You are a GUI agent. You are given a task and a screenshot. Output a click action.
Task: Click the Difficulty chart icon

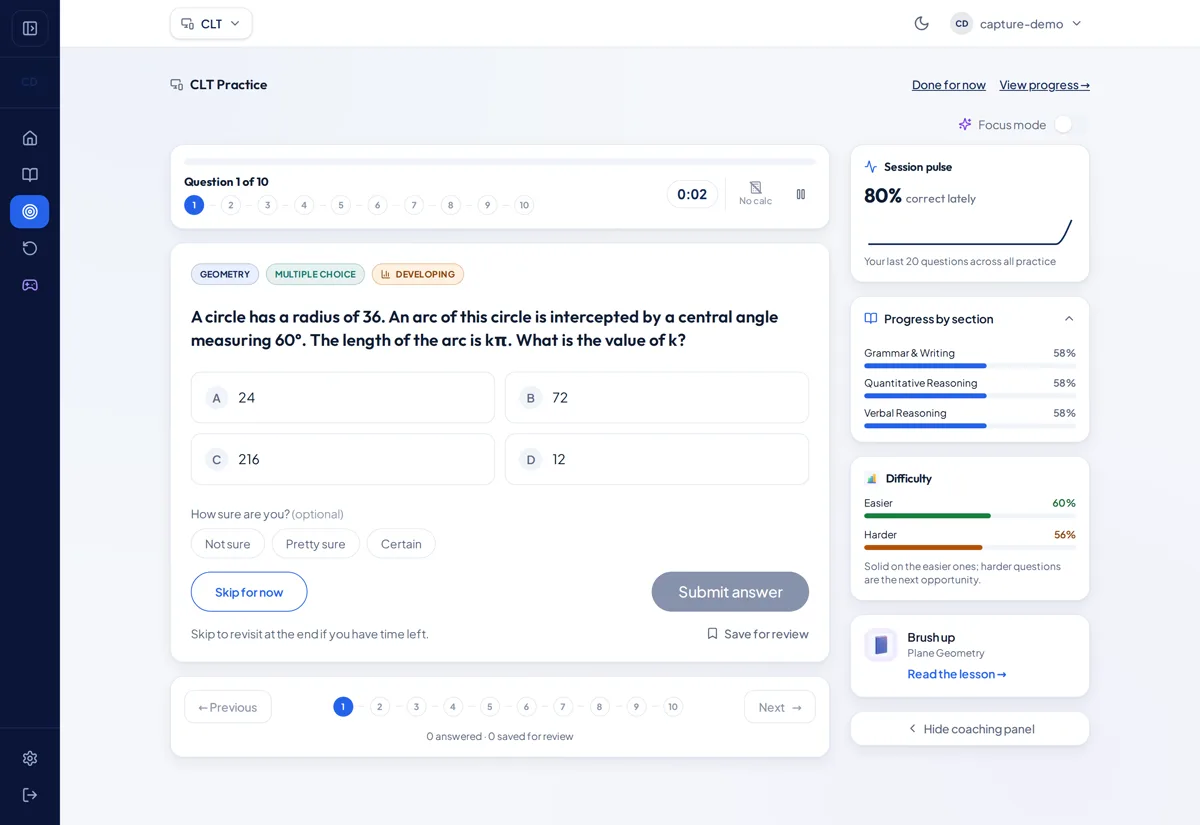pyautogui.click(x=872, y=479)
